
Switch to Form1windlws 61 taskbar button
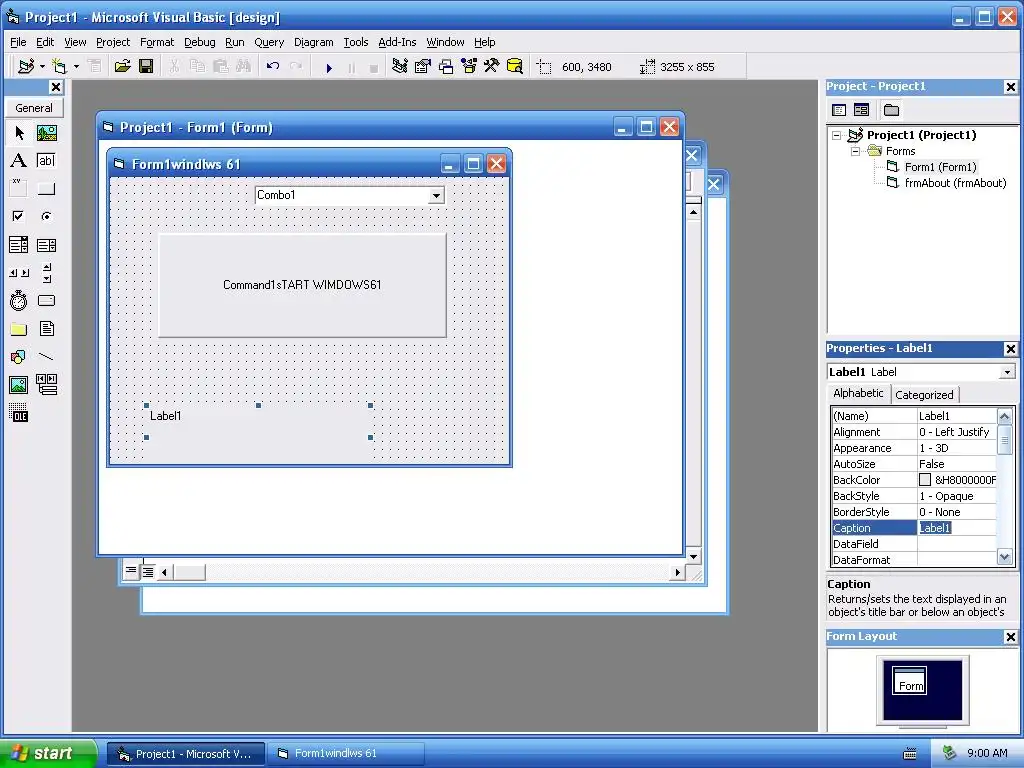coord(347,754)
